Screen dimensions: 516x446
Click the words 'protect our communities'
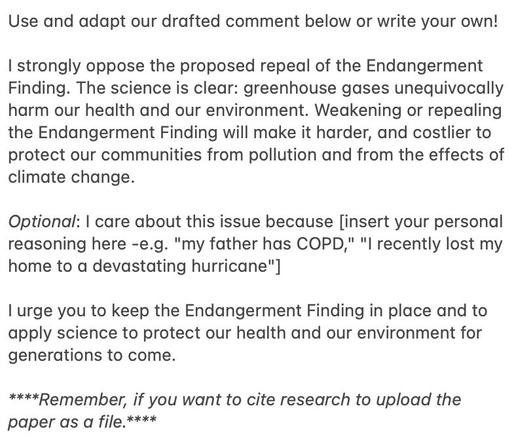pyautogui.click(x=105, y=155)
